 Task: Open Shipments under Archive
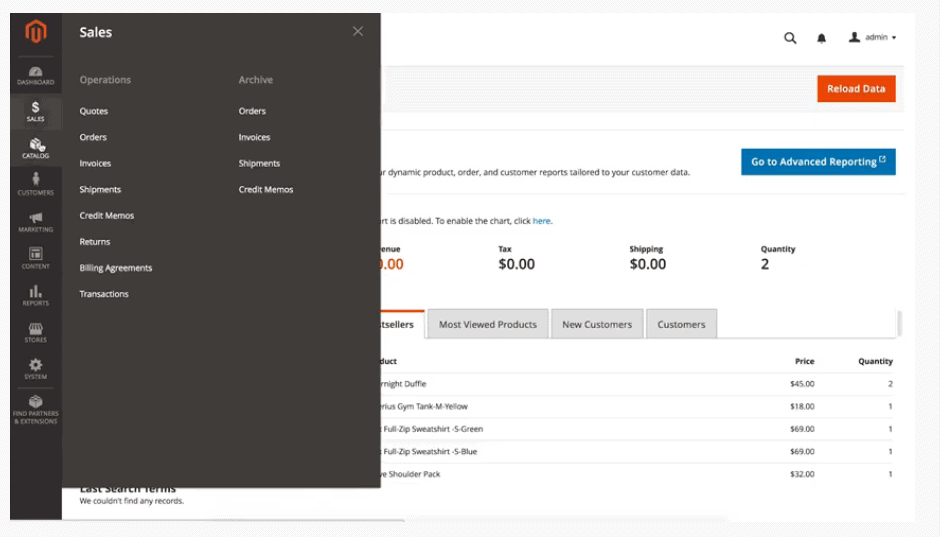(x=259, y=163)
